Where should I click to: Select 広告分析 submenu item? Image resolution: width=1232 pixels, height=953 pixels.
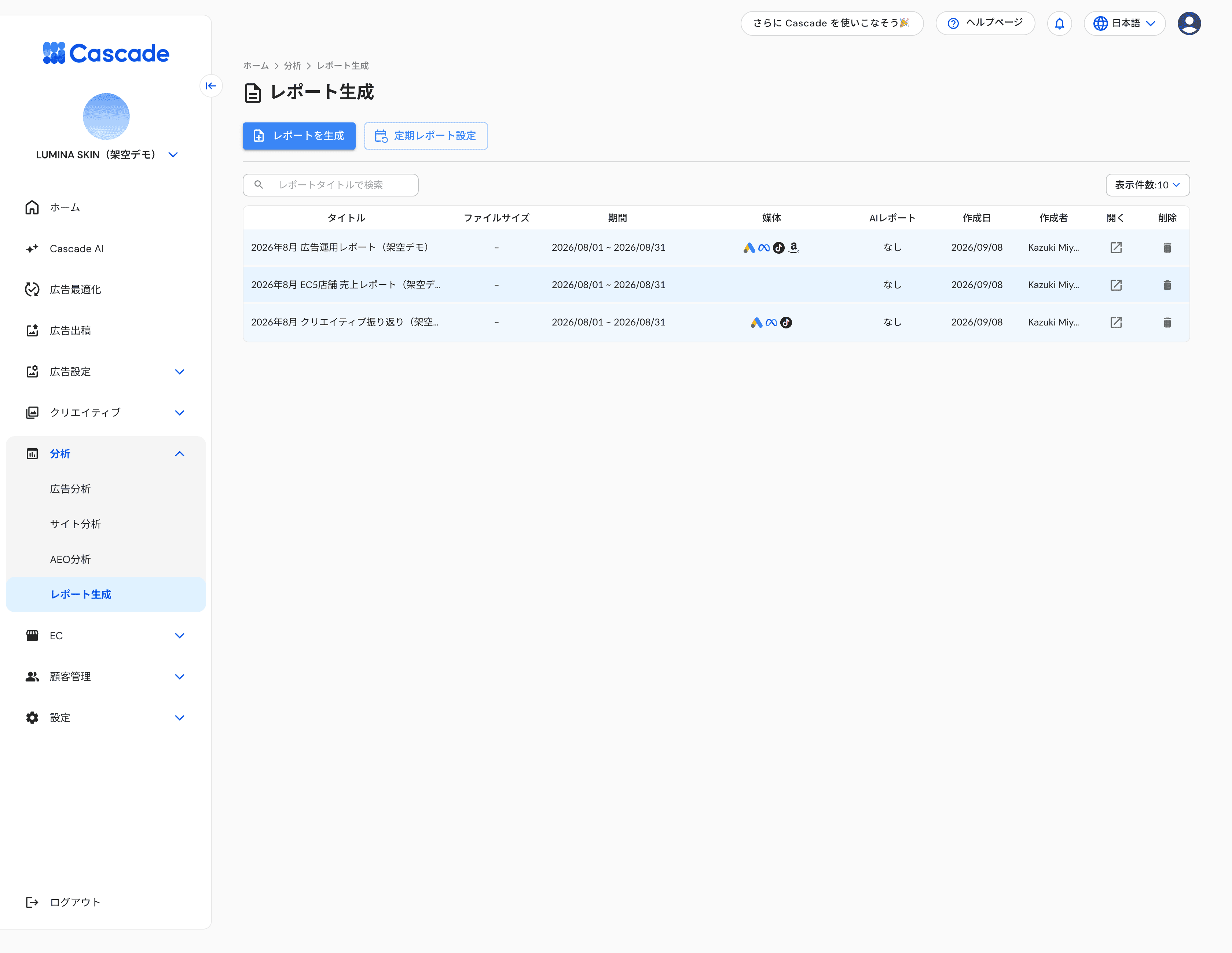click(x=106, y=489)
